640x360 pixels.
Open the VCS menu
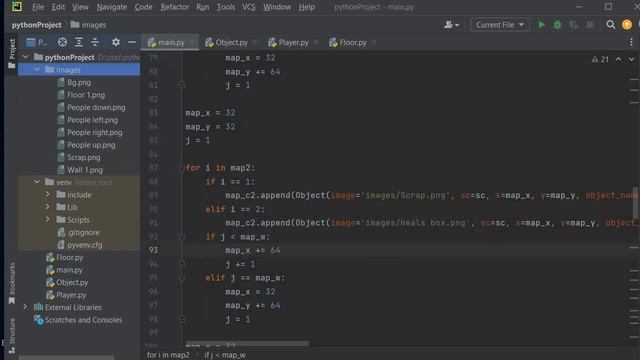click(249, 7)
